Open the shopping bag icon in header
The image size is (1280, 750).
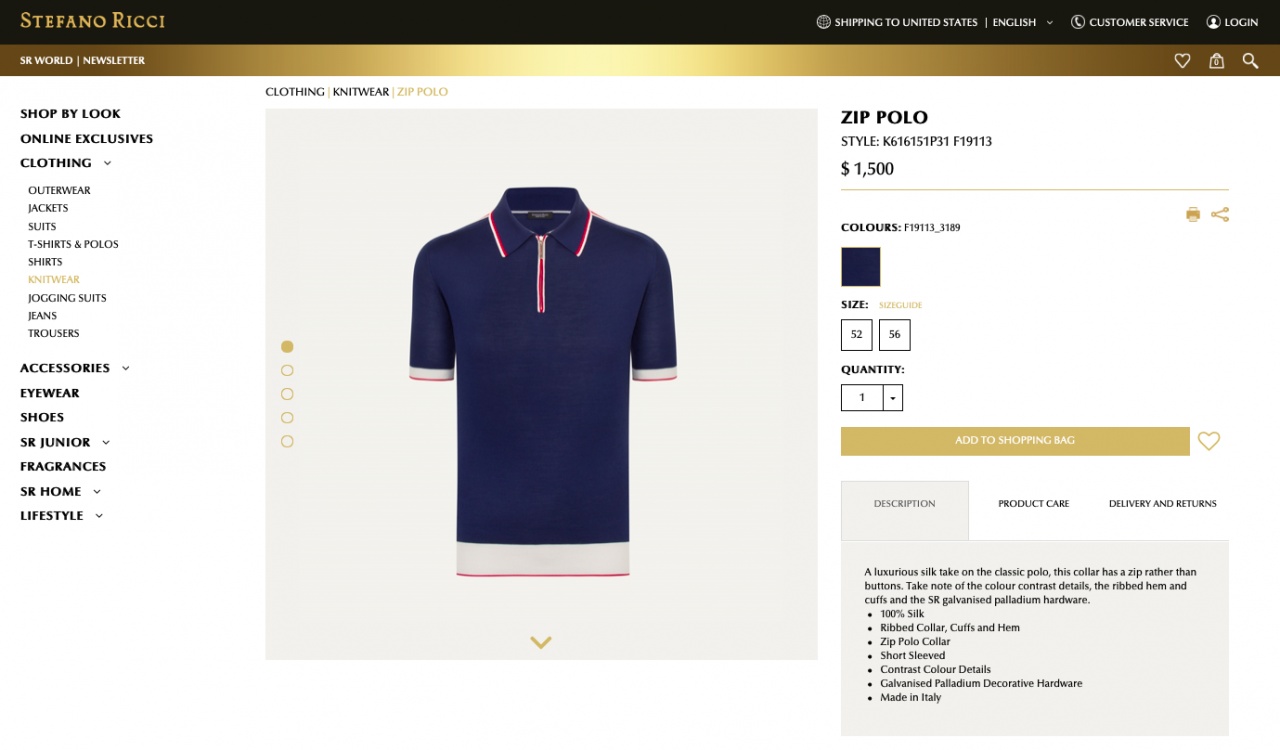pyautogui.click(x=1216, y=61)
